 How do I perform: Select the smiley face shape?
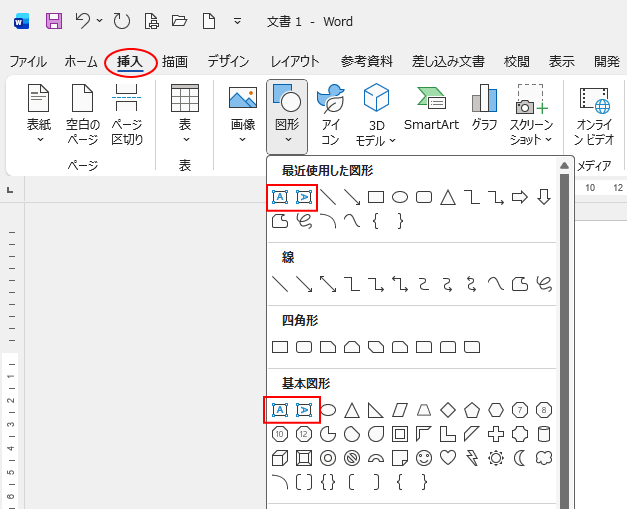[424, 458]
